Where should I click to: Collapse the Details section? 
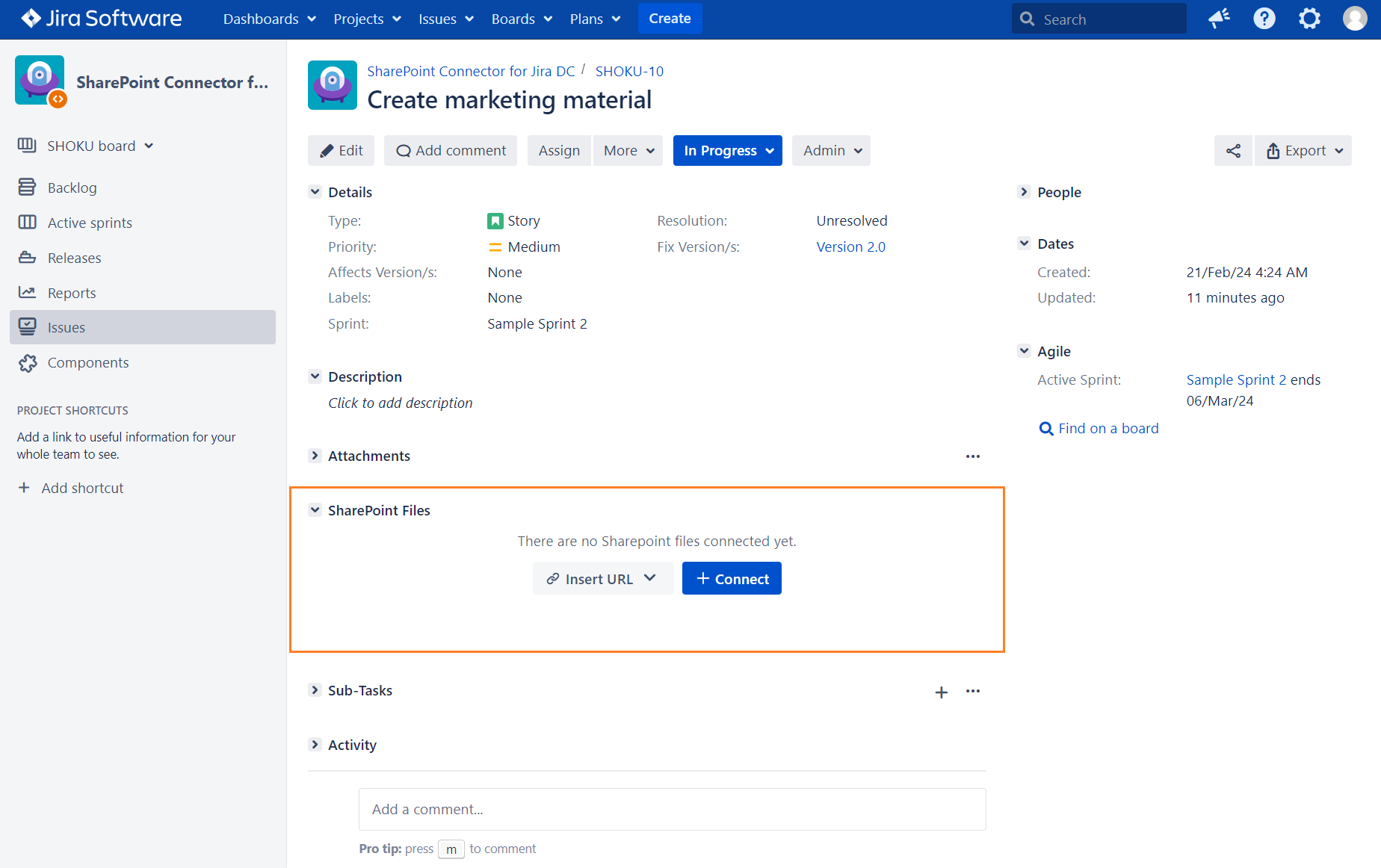(315, 192)
